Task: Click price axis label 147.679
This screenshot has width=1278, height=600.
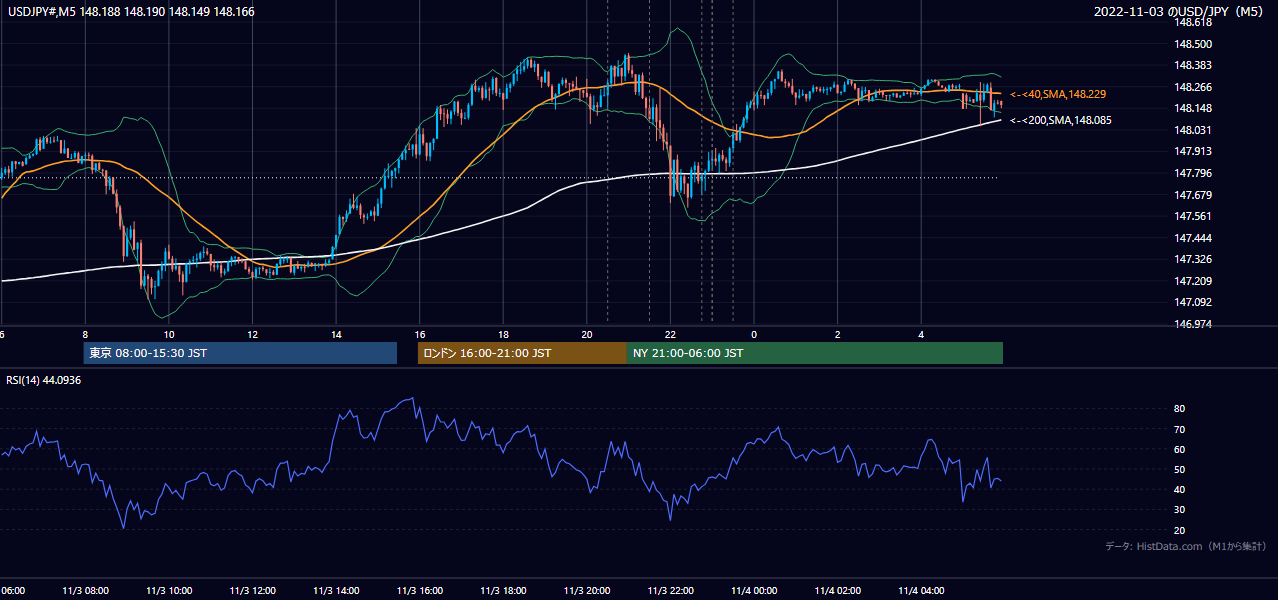Action: tap(1194, 195)
